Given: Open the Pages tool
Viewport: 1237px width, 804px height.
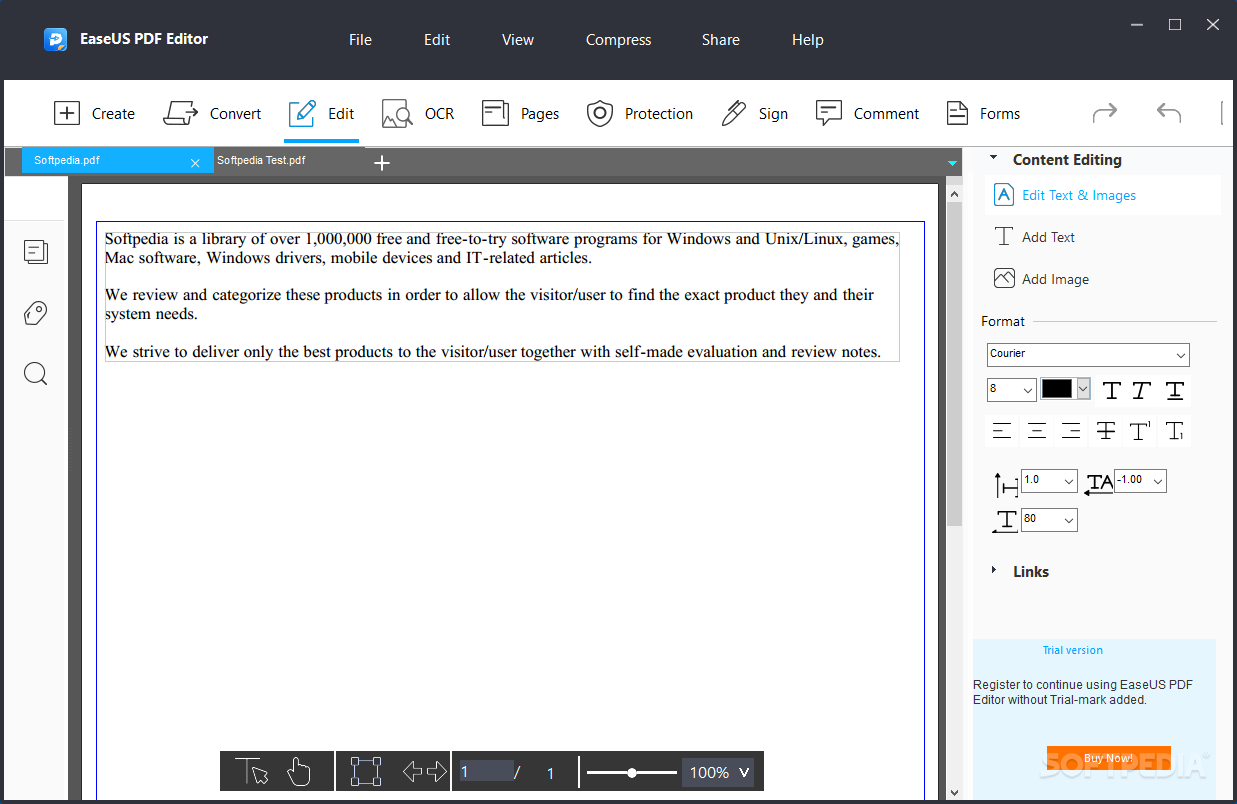Looking at the screenshot, I should click(x=520, y=113).
